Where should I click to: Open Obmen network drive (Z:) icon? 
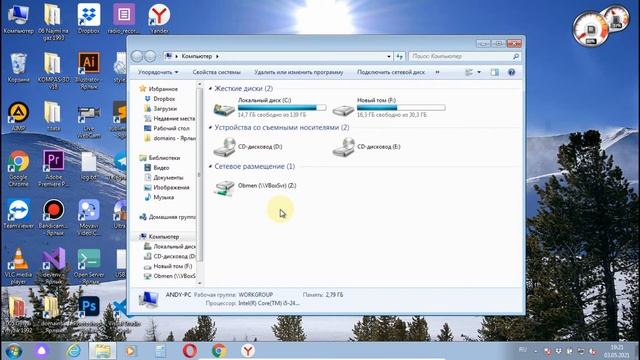[224, 188]
